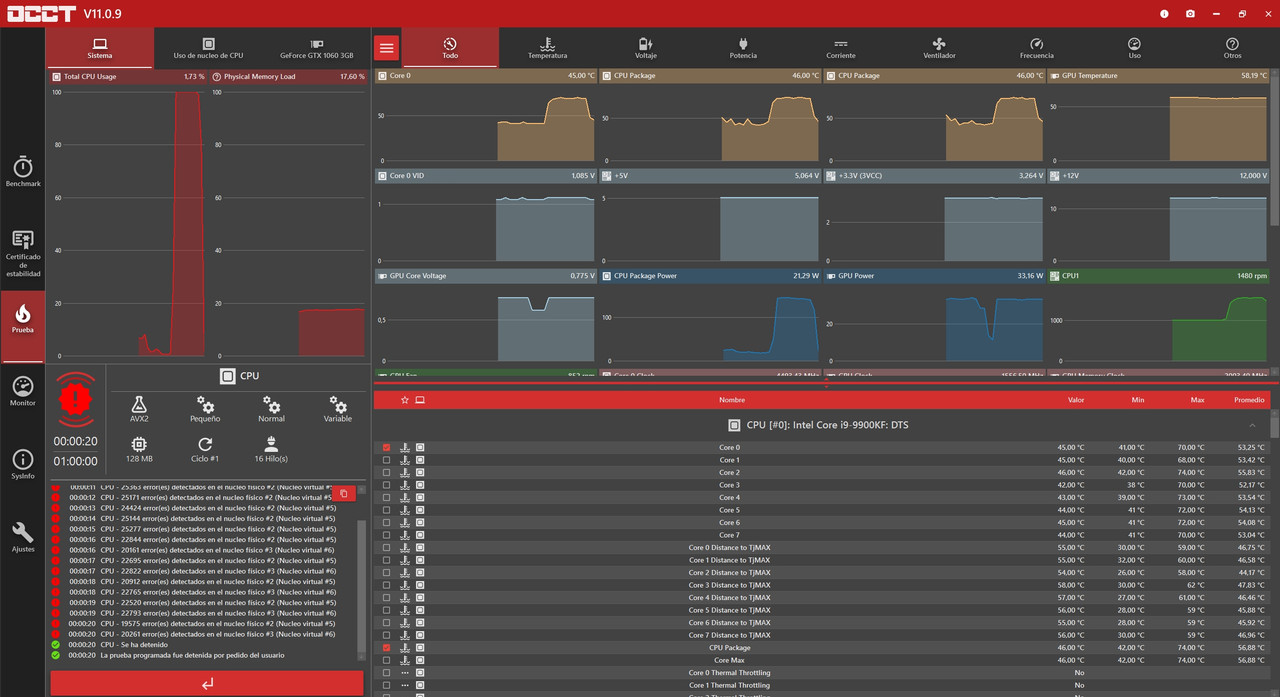Switch to the Voltaje tab
1280x697 pixels.
(646, 48)
